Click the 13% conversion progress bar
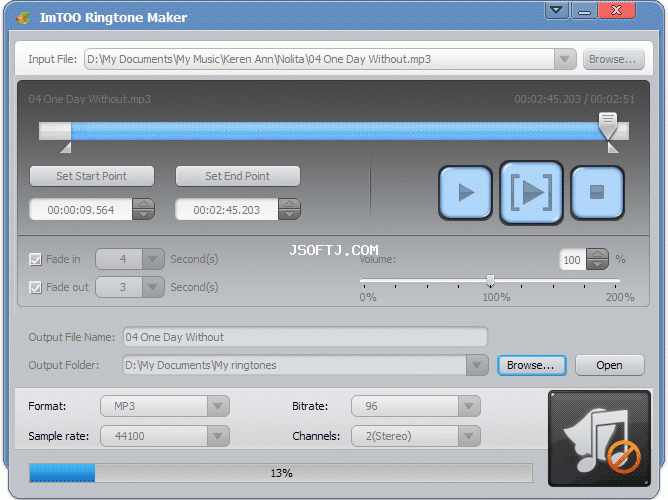 281,473
